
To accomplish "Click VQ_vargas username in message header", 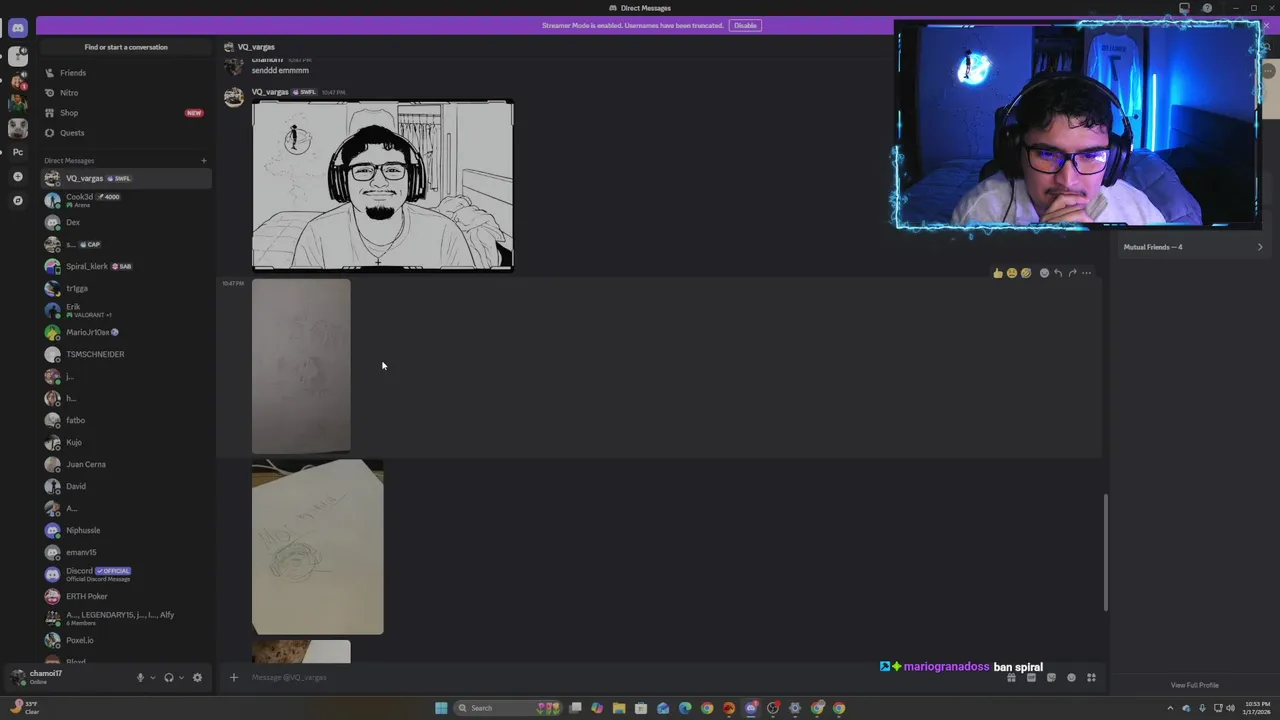I will tap(270, 92).
